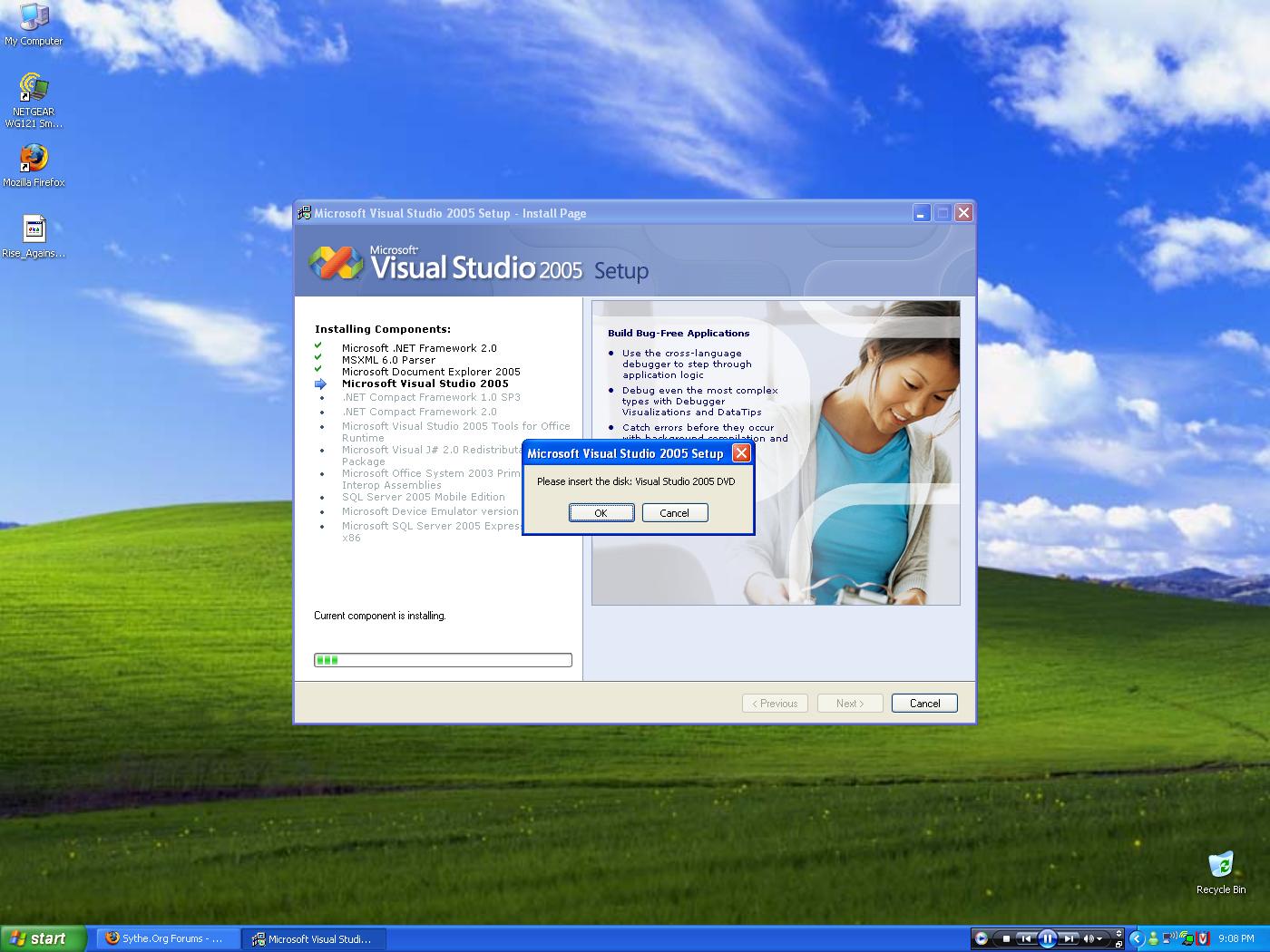Expand hidden system tray icons arrow
The width and height of the screenshot is (1270, 952).
click(x=1137, y=938)
